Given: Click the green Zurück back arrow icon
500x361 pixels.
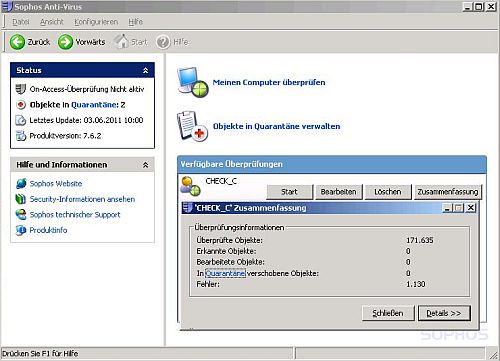Looking at the screenshot, I should 17,42.
